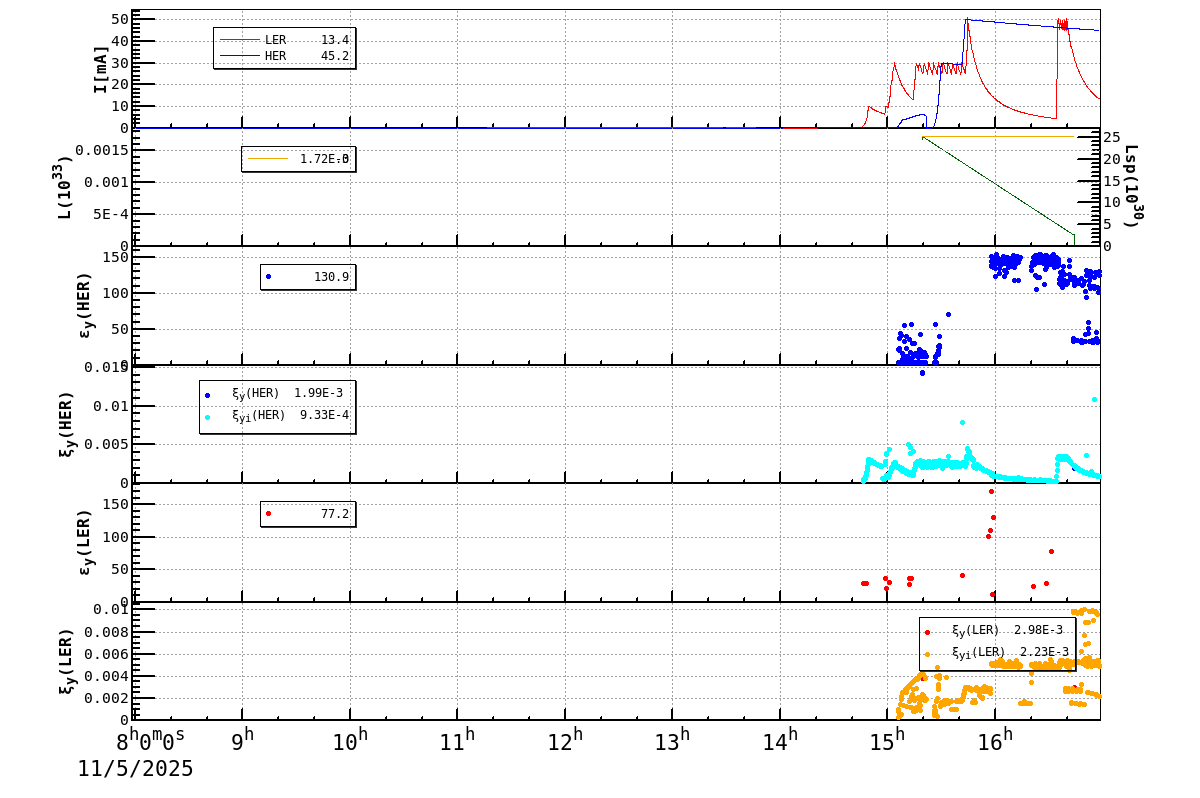The height and width of the screenshot is (798, 1200).
Task: Select the cyan ξyi(HER) legend marker
Action: 208,417
